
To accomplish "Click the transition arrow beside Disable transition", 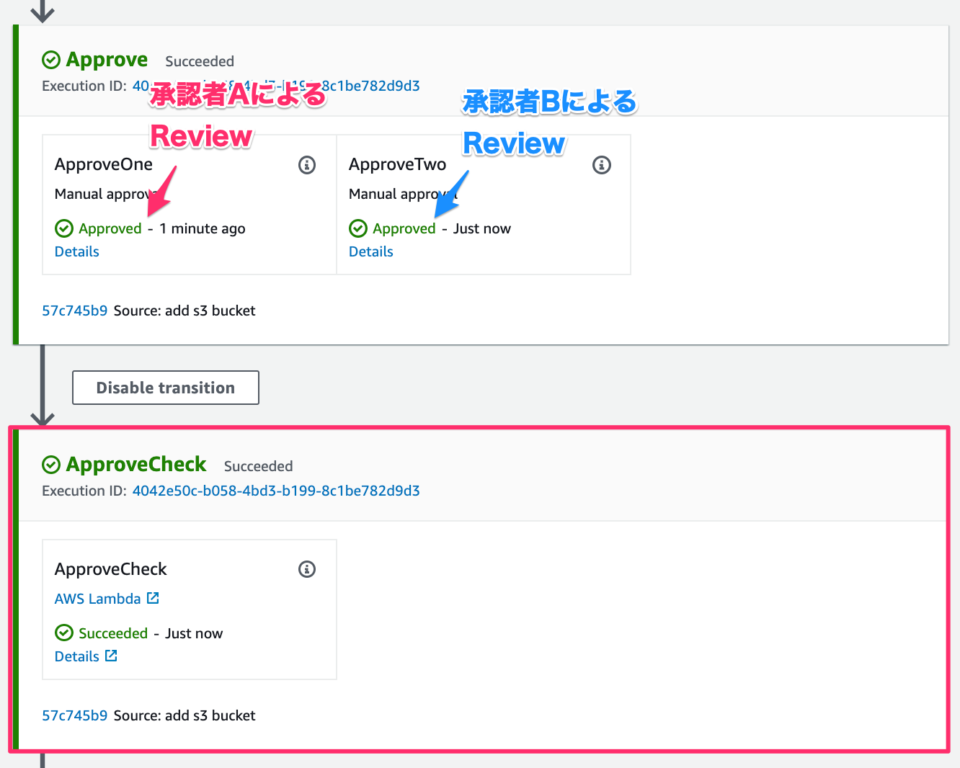I will [41, 387].
